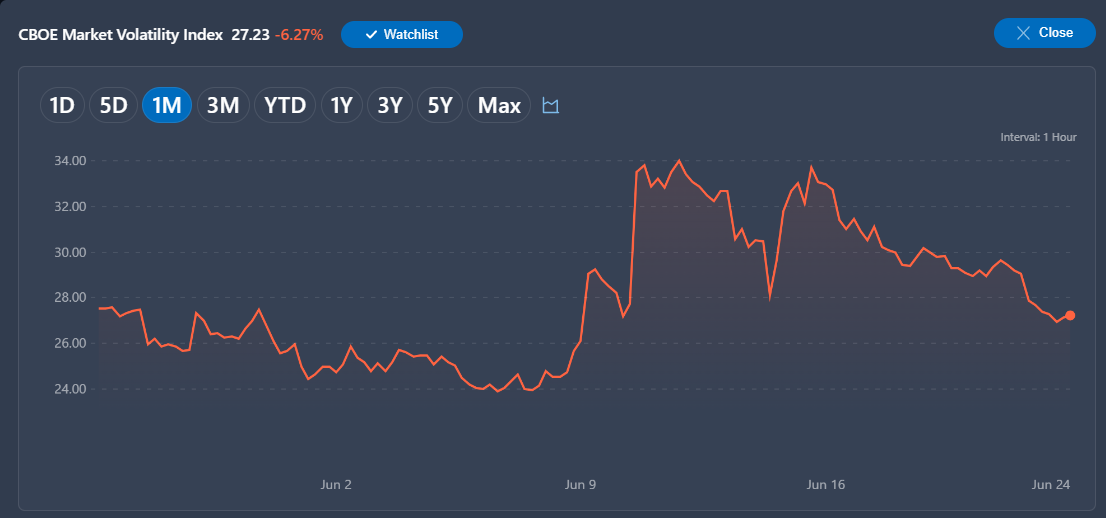Viewport: 1106px width, 518px height.
Task: Select the active 1M range
Action: pos(167,105)
